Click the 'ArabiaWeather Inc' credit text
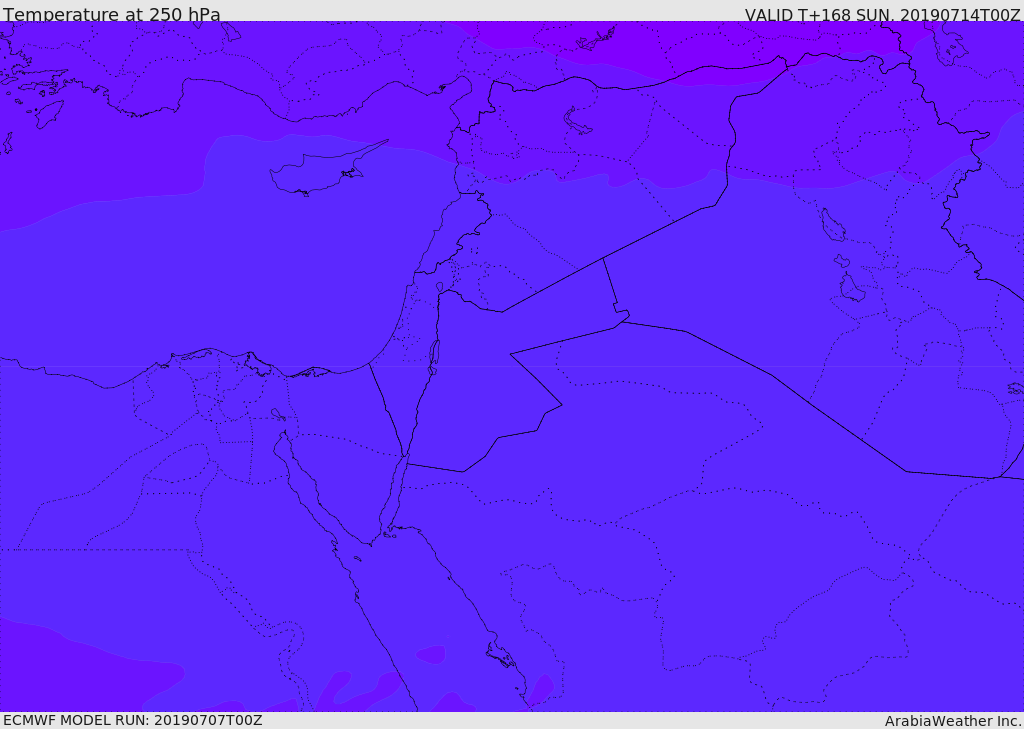 coord(952,721)
